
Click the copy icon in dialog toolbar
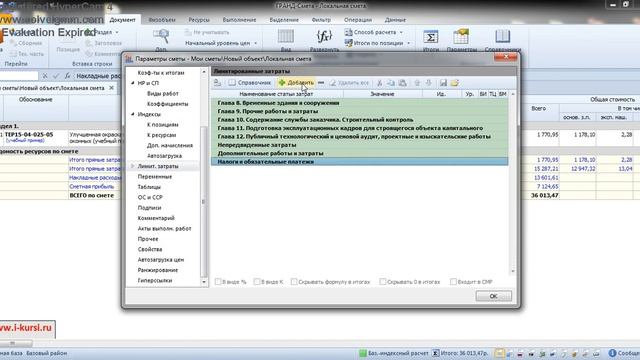click(x=391, y=83)
